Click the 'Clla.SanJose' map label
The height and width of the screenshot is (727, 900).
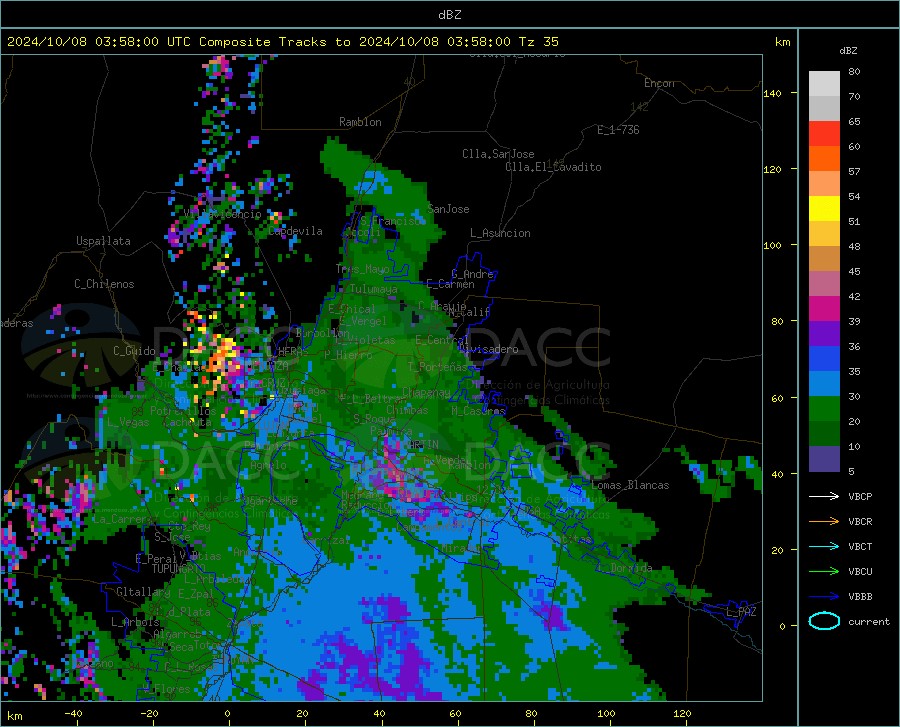click(x=498, y=154)
